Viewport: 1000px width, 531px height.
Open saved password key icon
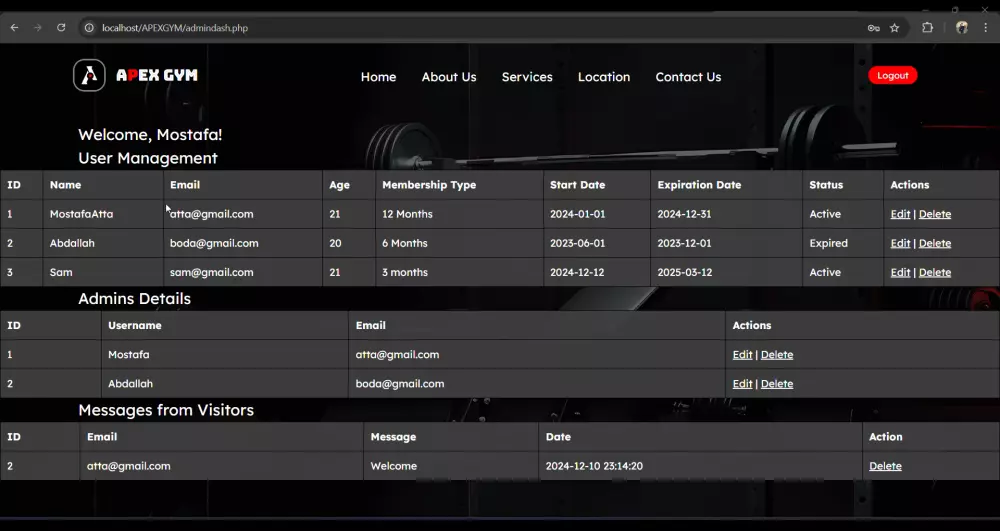coord(874,28)
